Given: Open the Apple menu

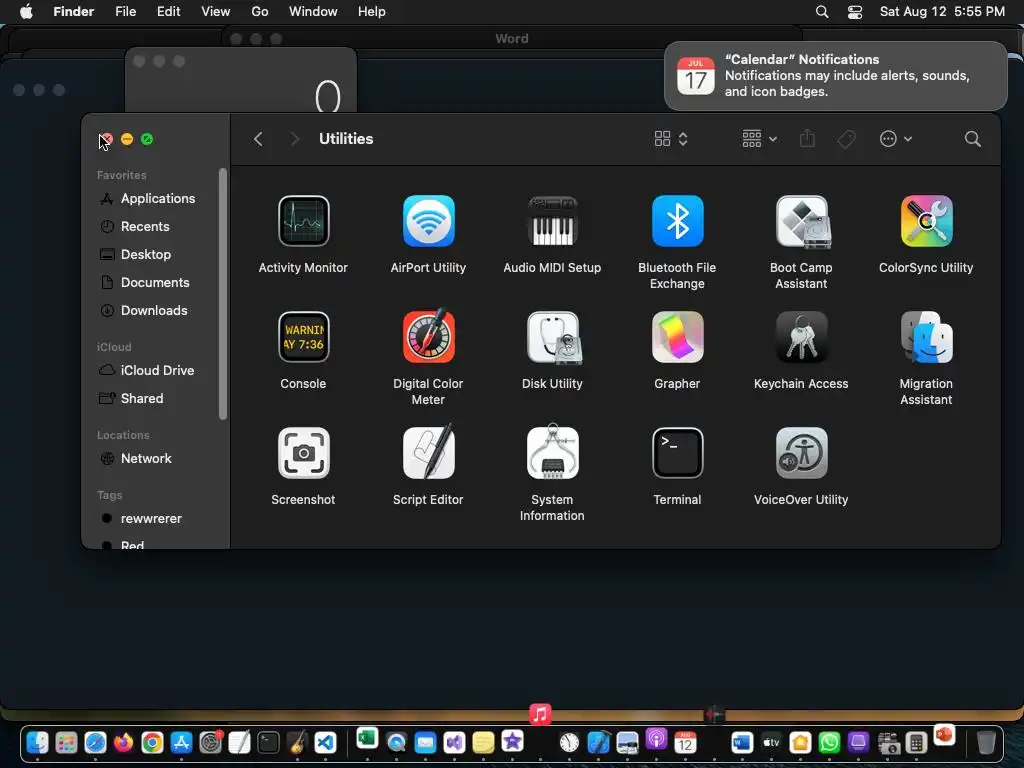Looking at the screenshot, I should [x=26, y=12].
